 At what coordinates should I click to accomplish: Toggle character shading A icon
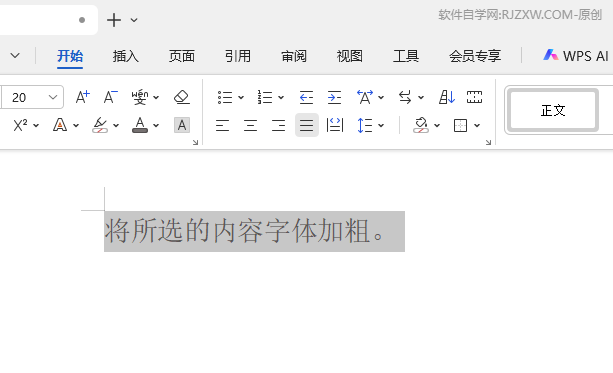pyautogui.click(x=182, y=126)
